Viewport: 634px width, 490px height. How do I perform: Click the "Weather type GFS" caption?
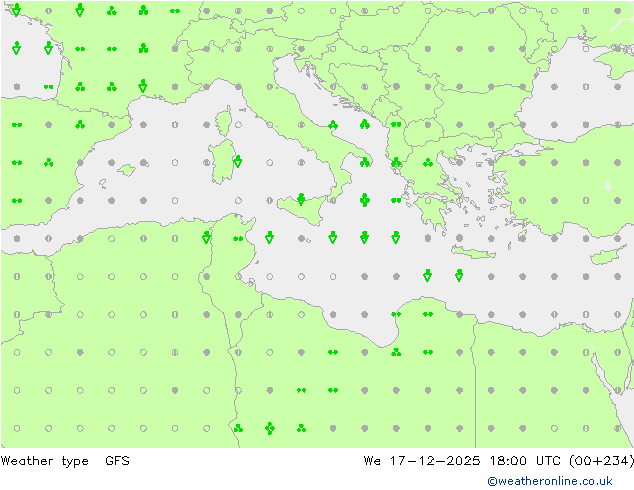point(65,461)
